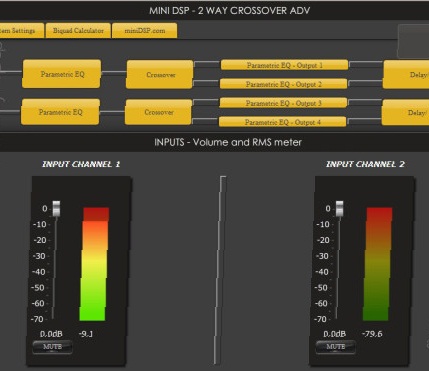Click Input Channel 1 RMS level meter
The height and width of the screenshot is (371, 429).
point(94,264)
